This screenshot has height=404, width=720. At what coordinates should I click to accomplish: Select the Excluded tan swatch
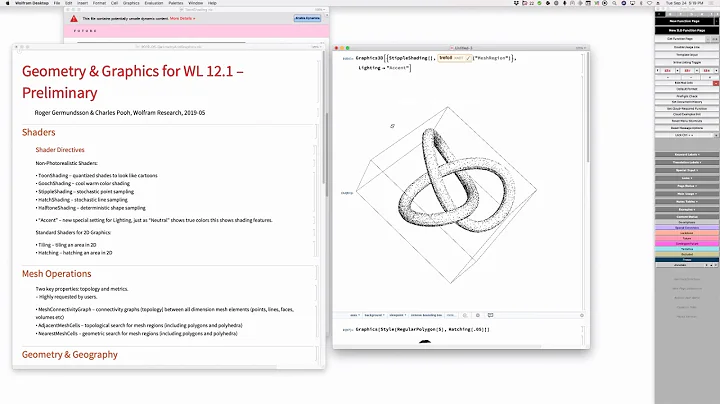pyautogui.click(x=687, y=254)
